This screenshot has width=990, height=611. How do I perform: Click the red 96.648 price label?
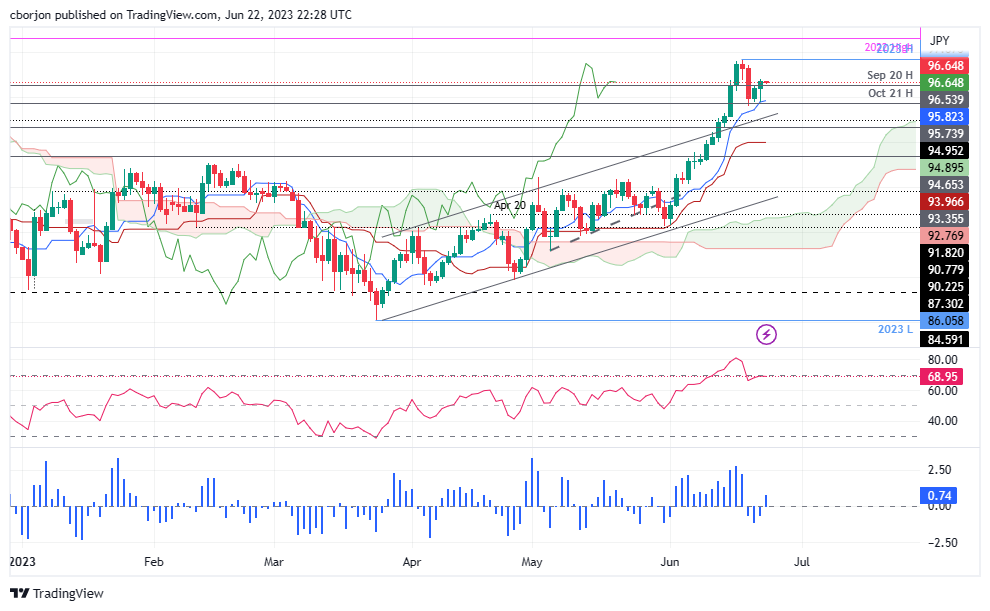tap(944, 66)
